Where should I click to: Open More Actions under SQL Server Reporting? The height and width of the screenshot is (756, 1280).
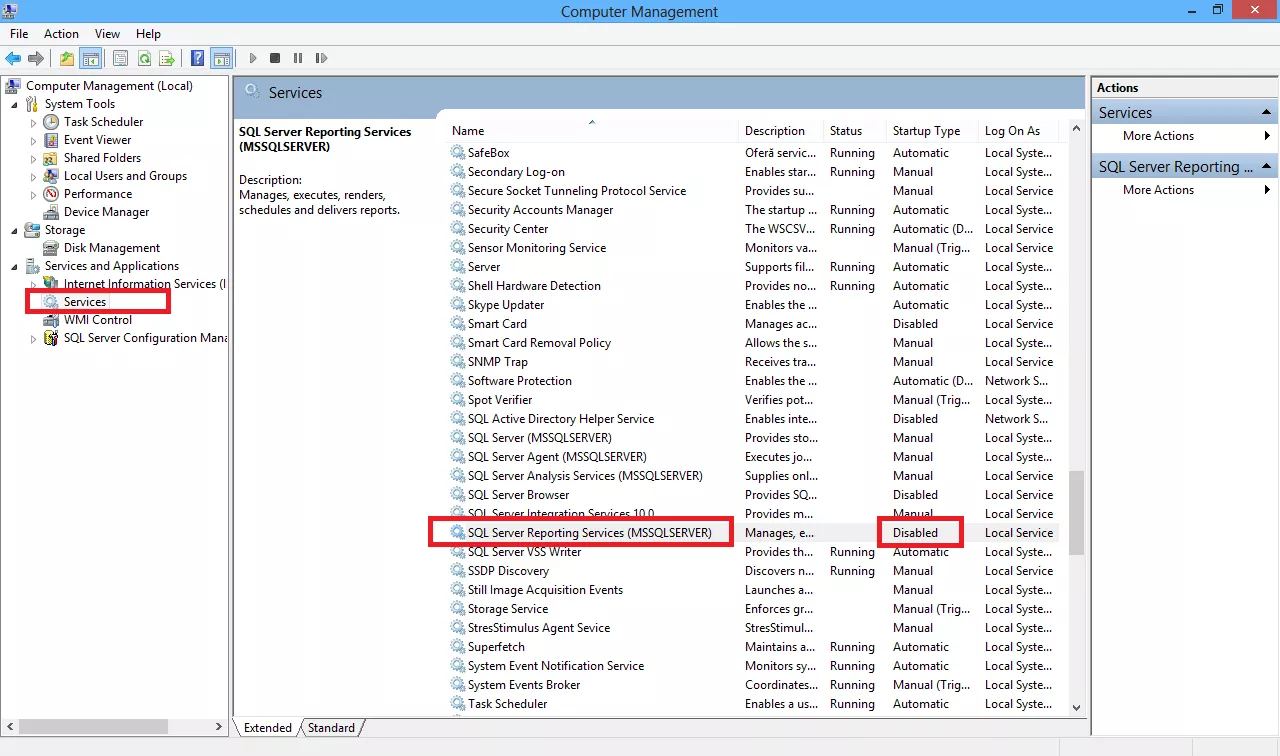click(1187, 190)
